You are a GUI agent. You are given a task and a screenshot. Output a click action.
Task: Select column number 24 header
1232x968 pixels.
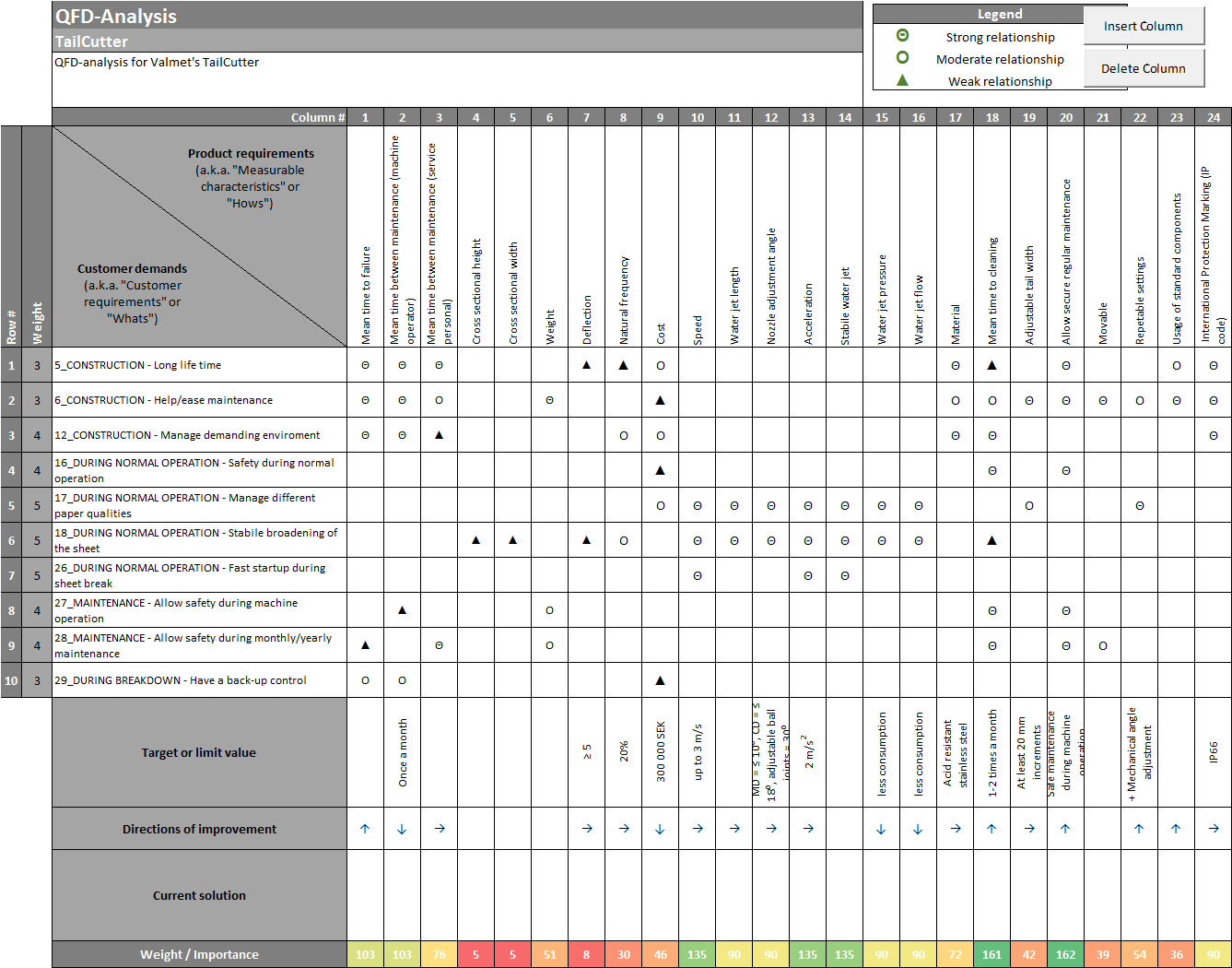pyautogui.click(x=1213, y=117)
